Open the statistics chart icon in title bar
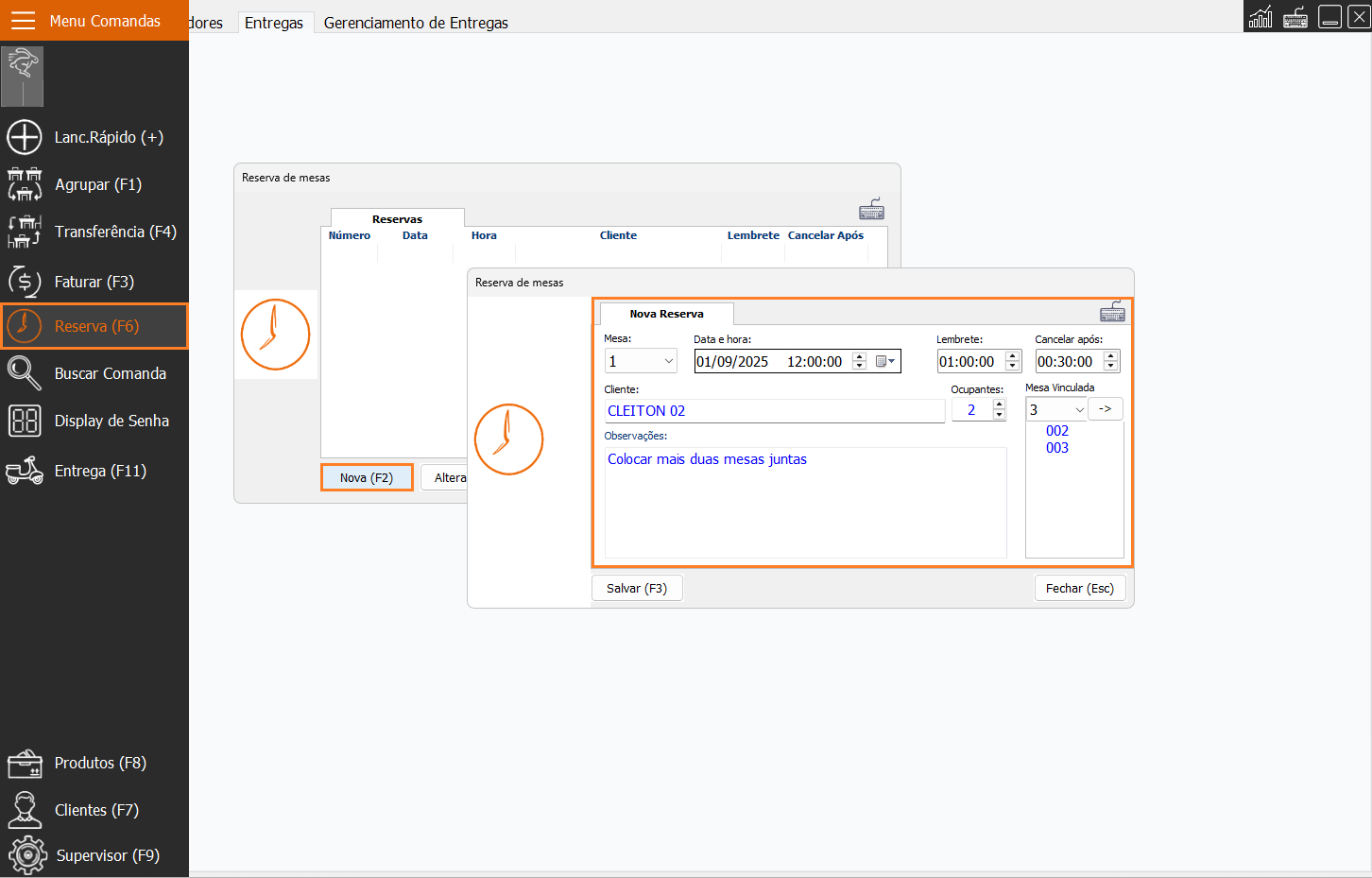 (x=1261, y=17)
